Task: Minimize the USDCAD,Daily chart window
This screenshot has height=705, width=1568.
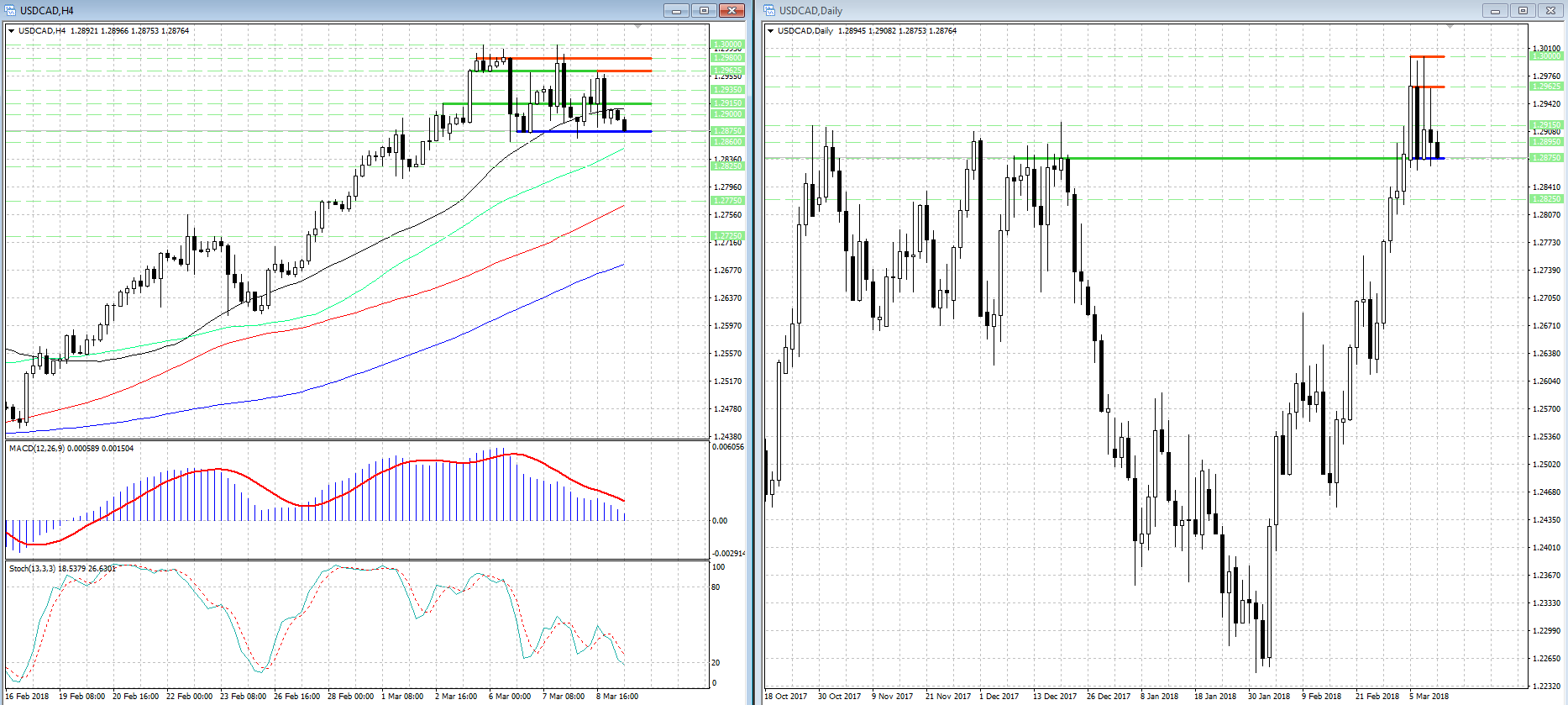Action: [x=1494, y=11]
